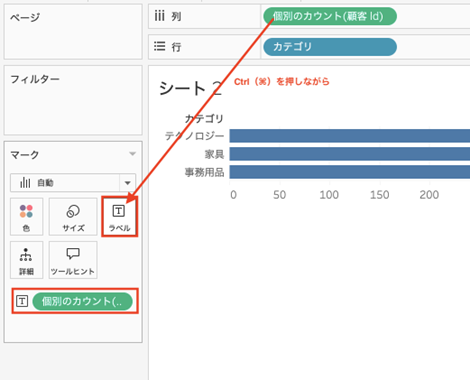Click the 色 (Color) mark card
The image size is (470, 380).
coord(26,217)
